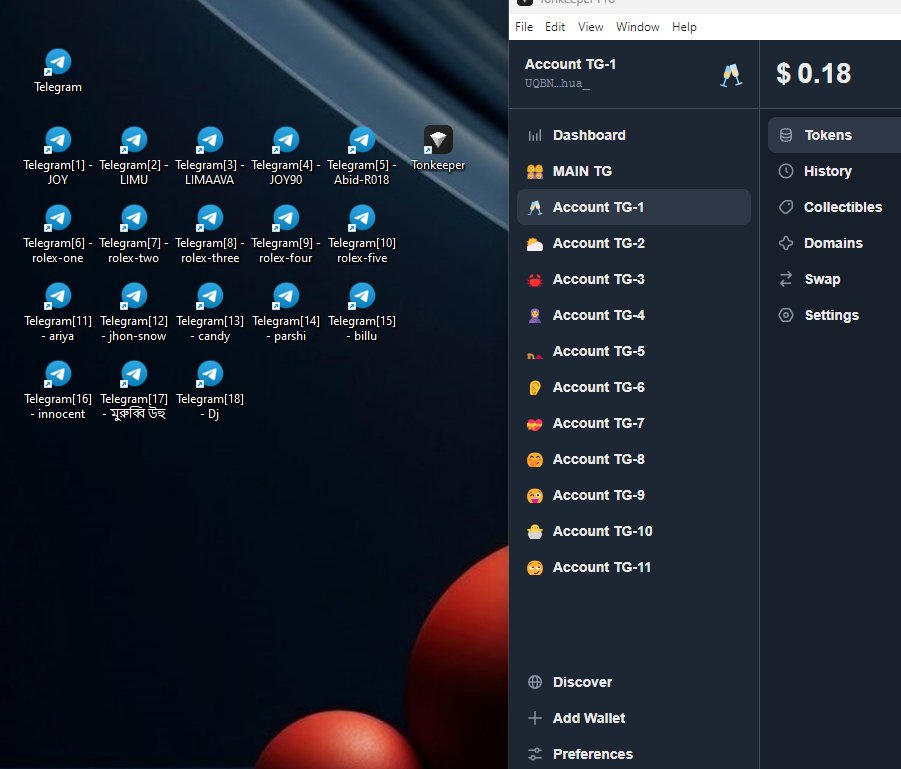This screenshot has height=769, width=901.
Task: Switch to wallet Account TG-10
Action: [x=634, y=531]
